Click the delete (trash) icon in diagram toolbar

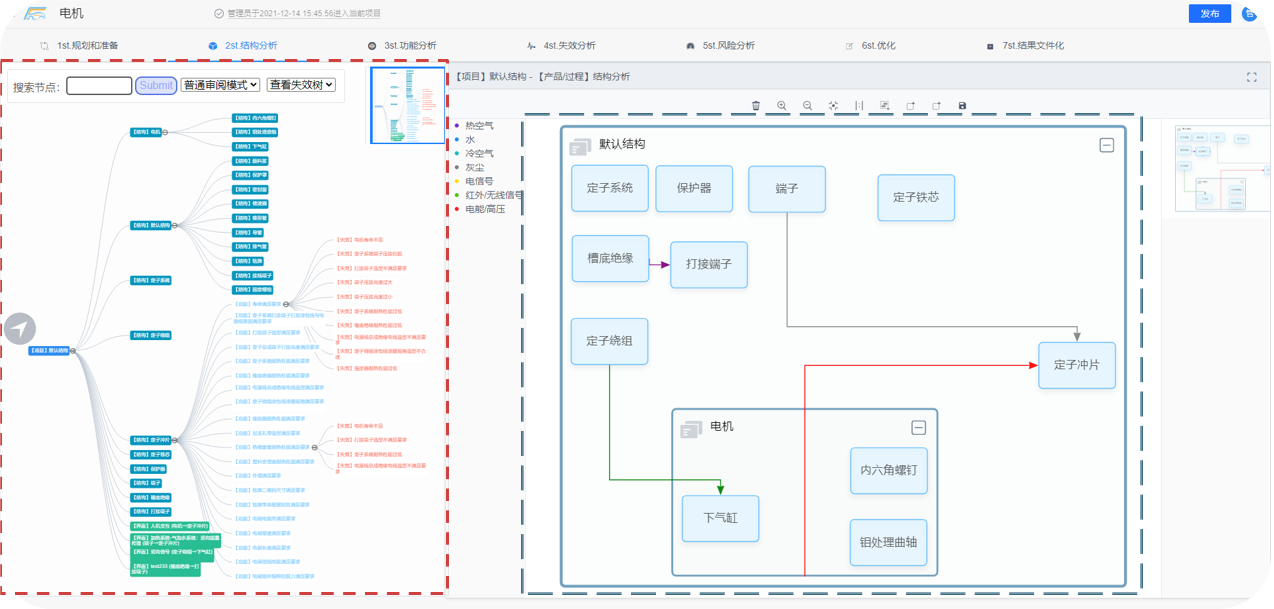click(756, 105)
